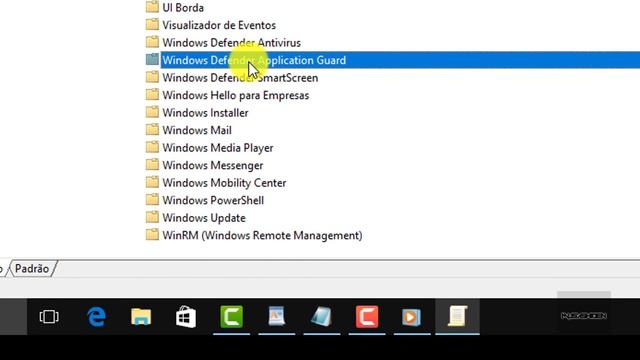640x360 pixels.
Task: Select Windows Update entry
Action: pos(204,218)
